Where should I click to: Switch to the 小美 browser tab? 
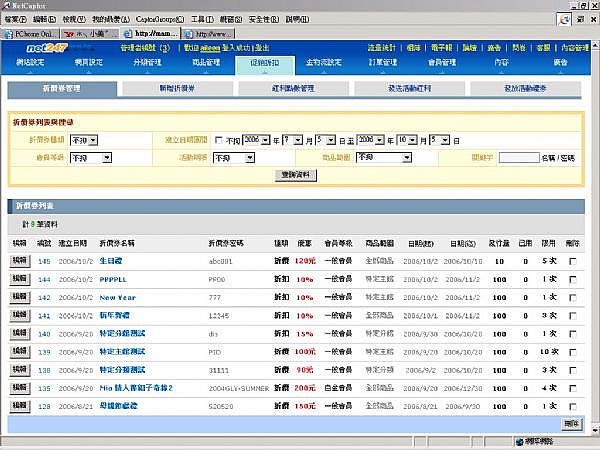[x=90, y=34]
